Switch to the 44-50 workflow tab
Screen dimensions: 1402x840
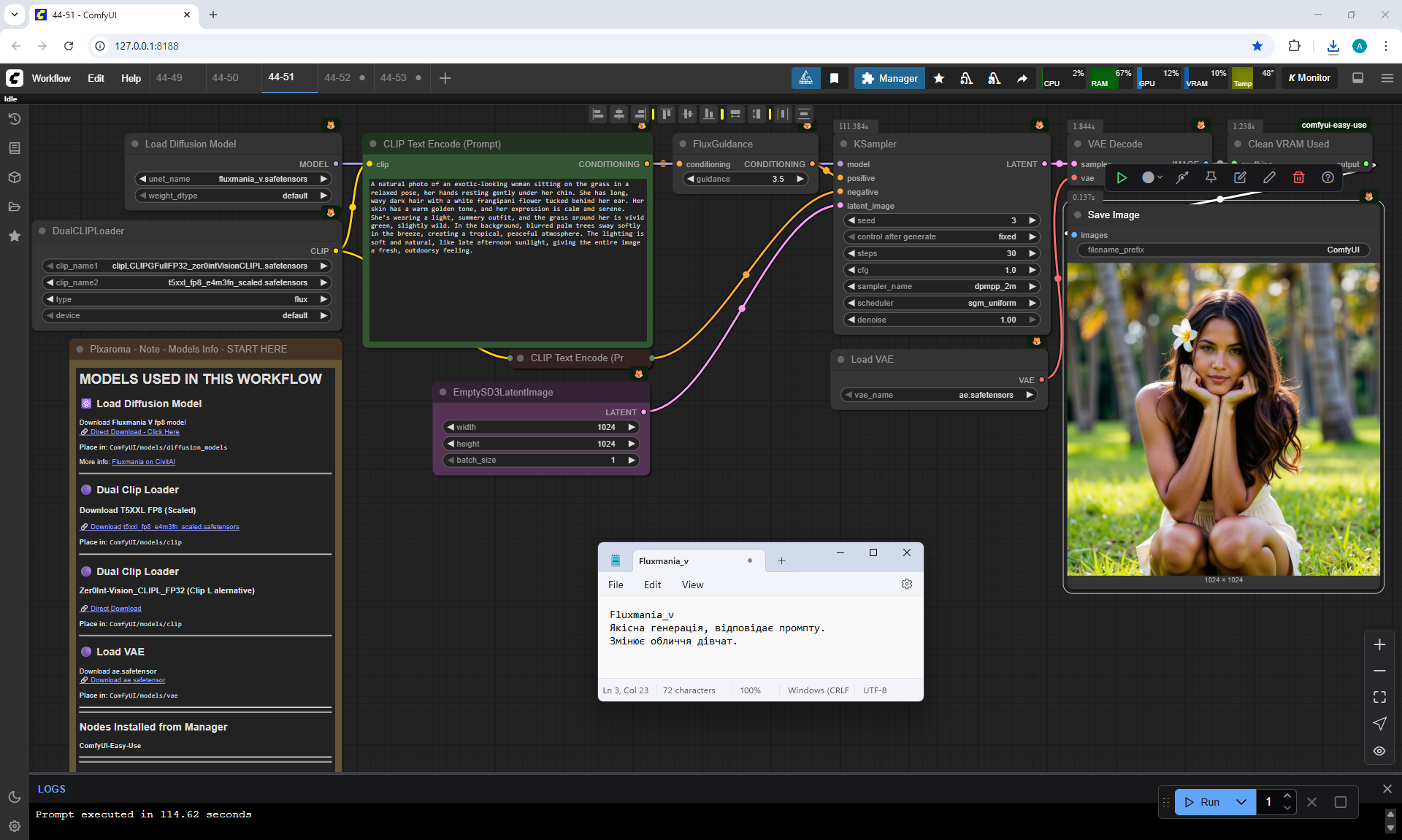pos(225,77)
